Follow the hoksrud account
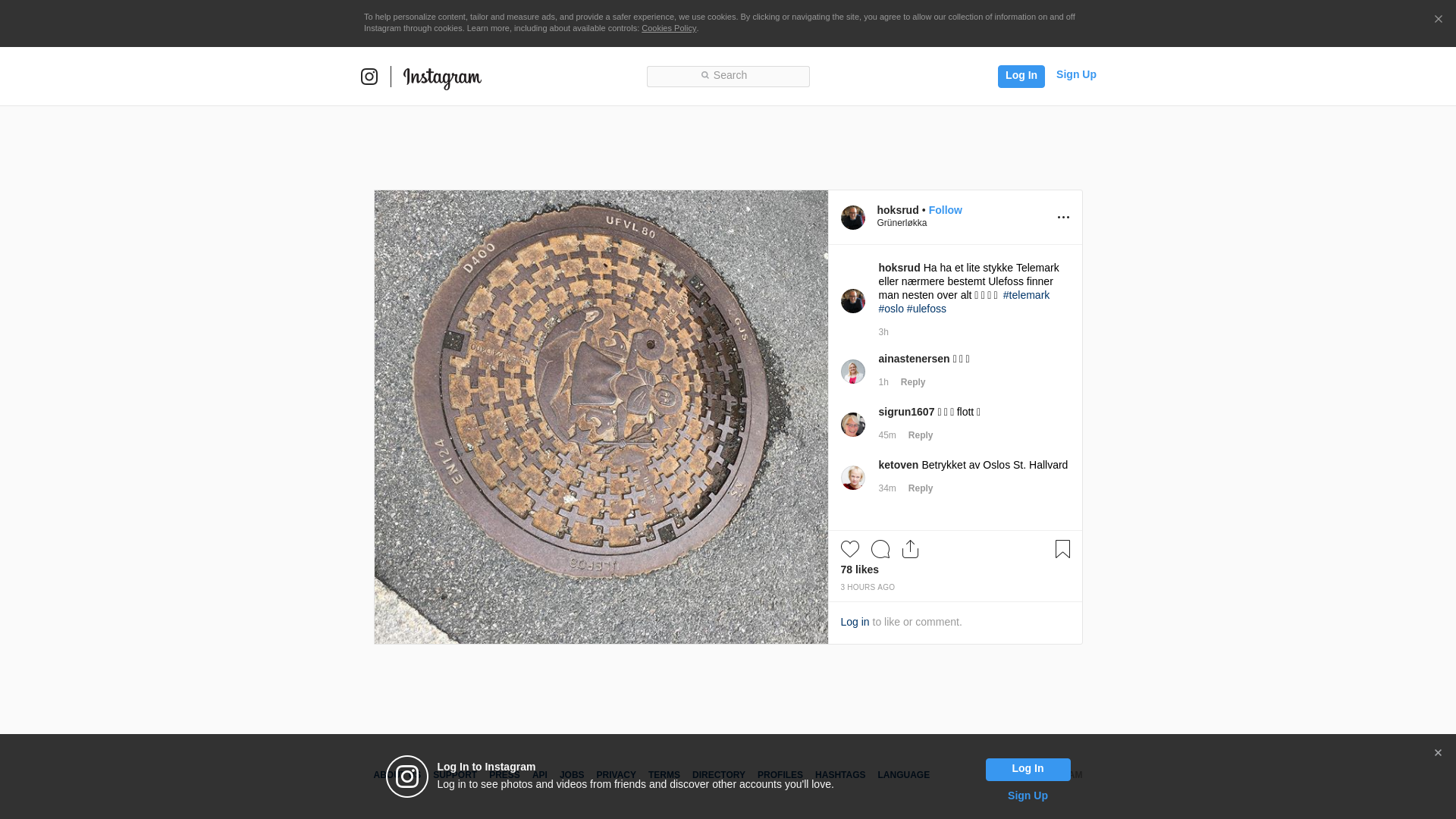The image size is (1456, 819). [945, 210]
